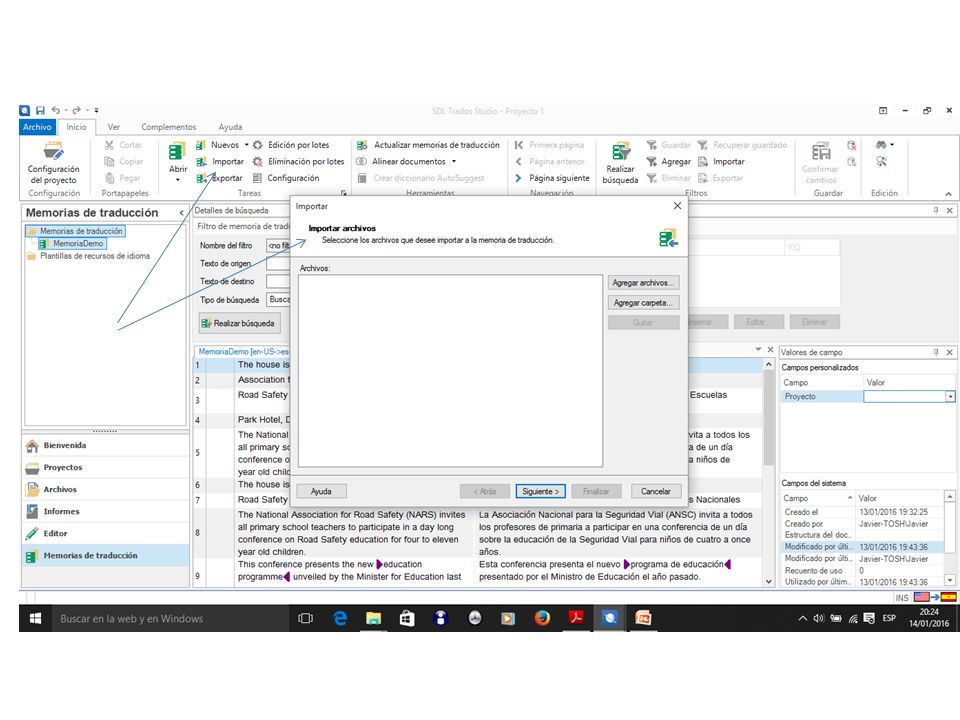Open the Editor view
Viewport: 960px width, 720px height.
[105, 534]
